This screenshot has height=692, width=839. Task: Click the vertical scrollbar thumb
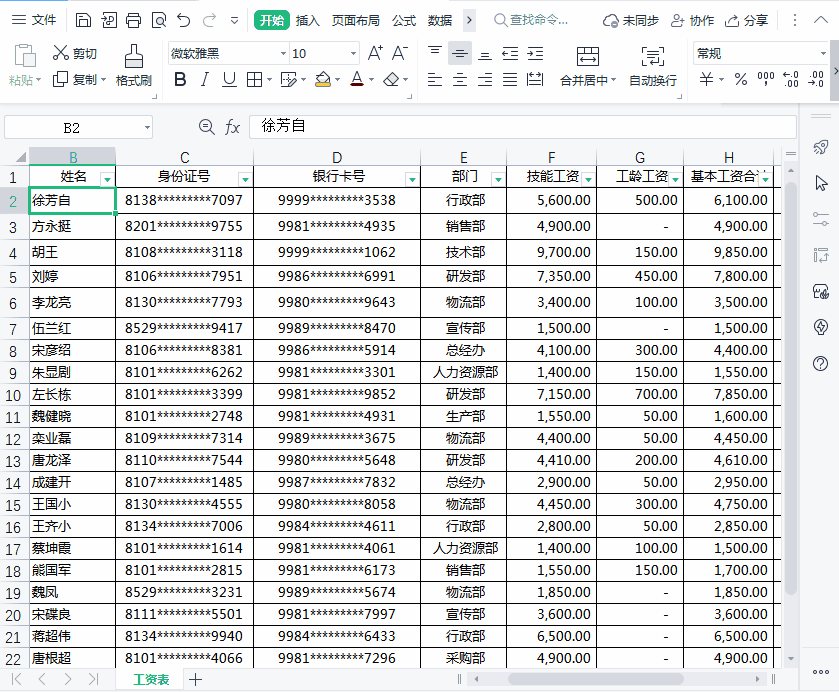tap(791, 388)
